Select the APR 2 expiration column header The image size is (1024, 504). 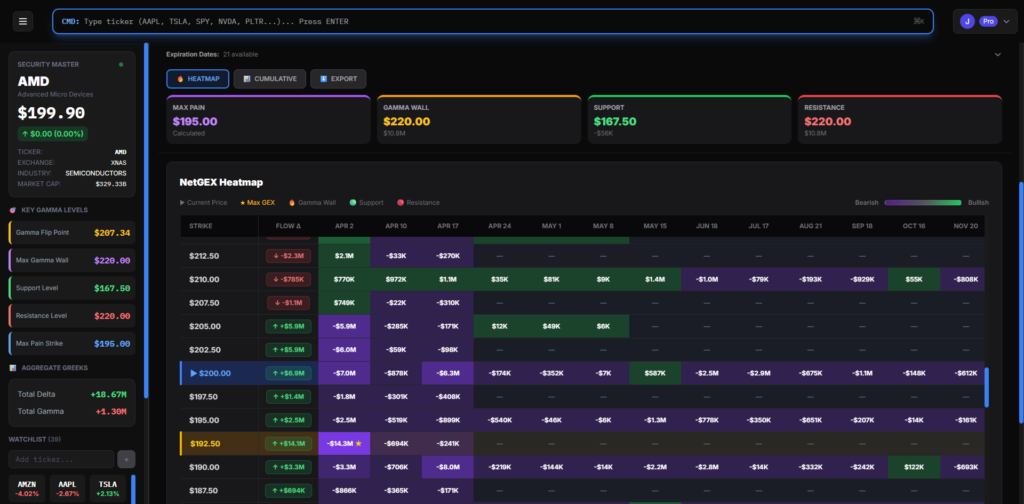coord(344,226)
